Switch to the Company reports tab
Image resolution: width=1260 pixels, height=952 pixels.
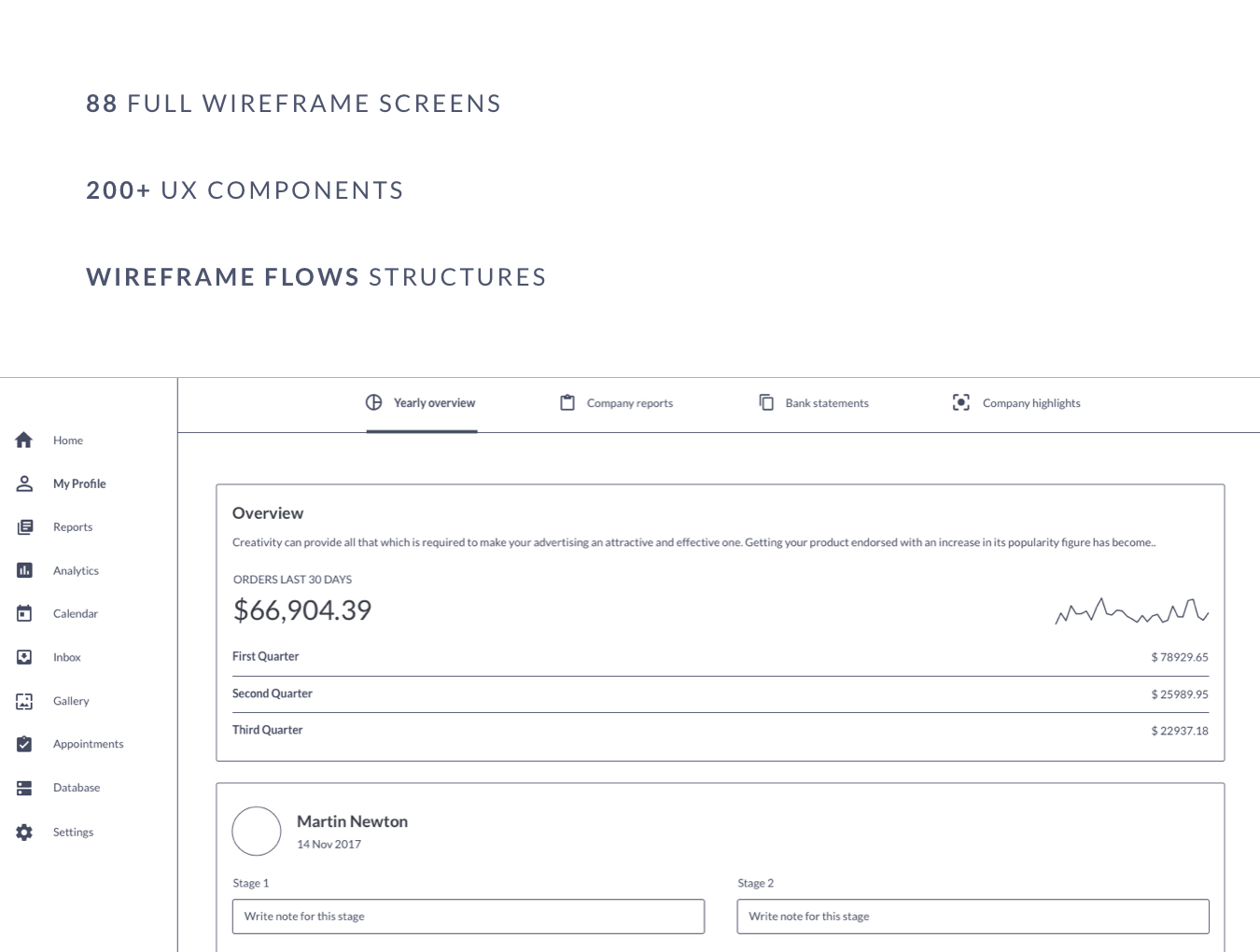point(617,403)
